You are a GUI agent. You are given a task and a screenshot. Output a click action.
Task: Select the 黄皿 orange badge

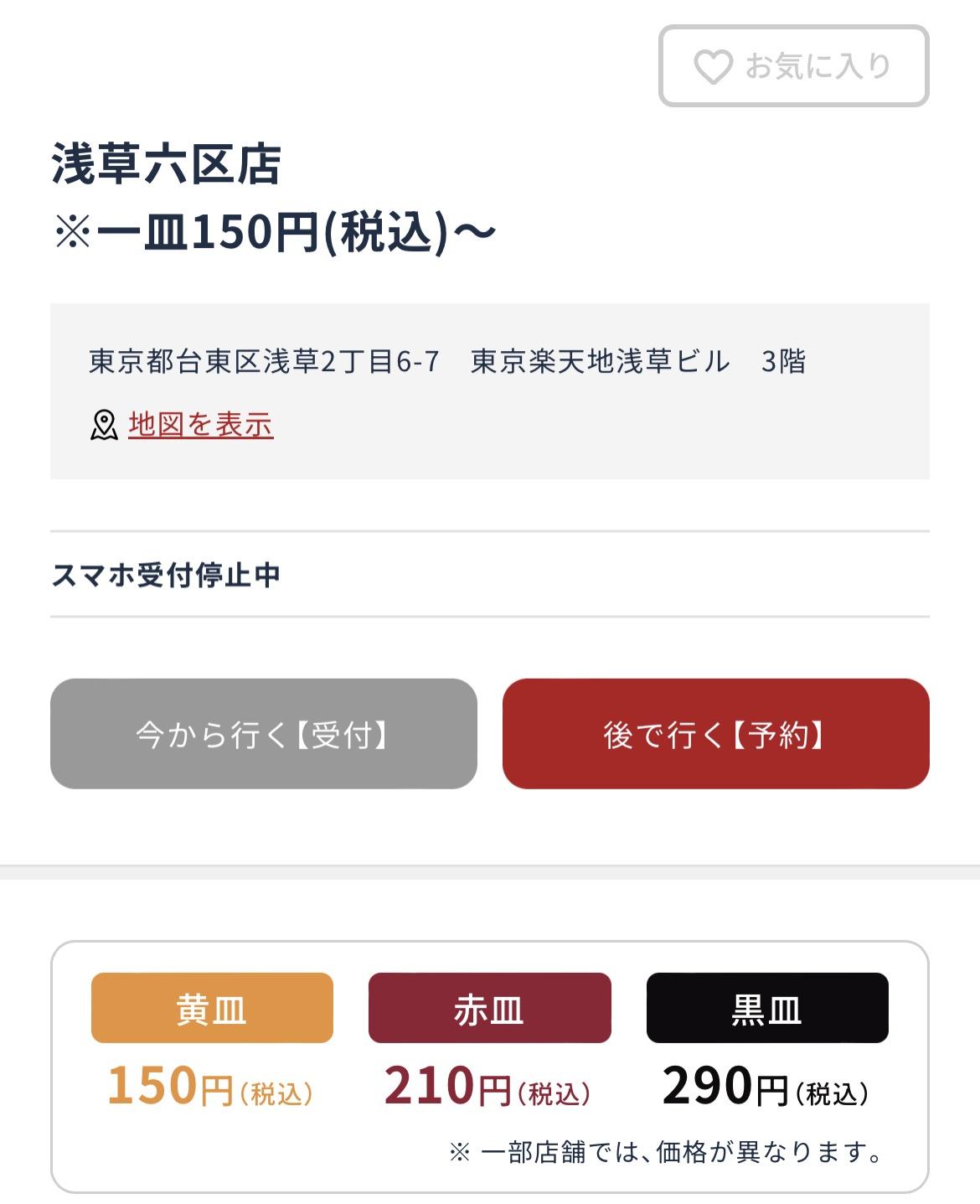pos(212,1008)
